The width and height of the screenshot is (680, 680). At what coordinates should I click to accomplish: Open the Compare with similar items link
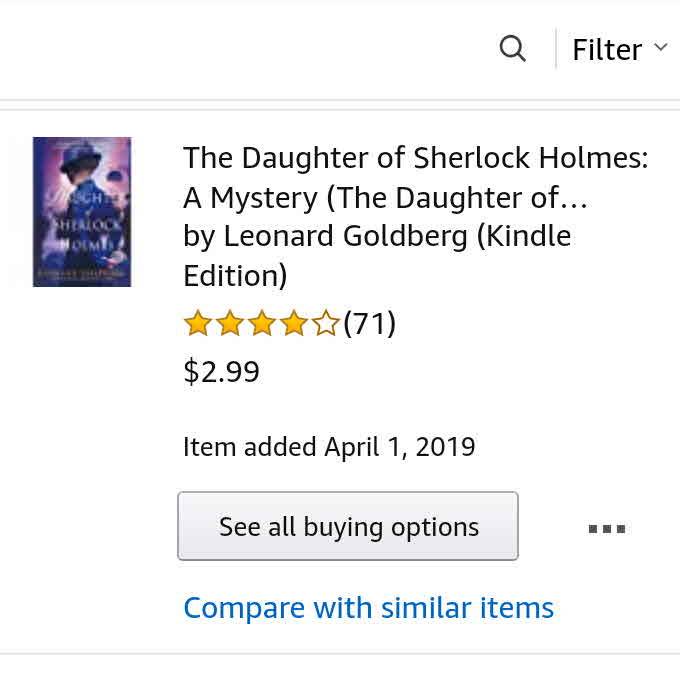click(x=368, y=607)
